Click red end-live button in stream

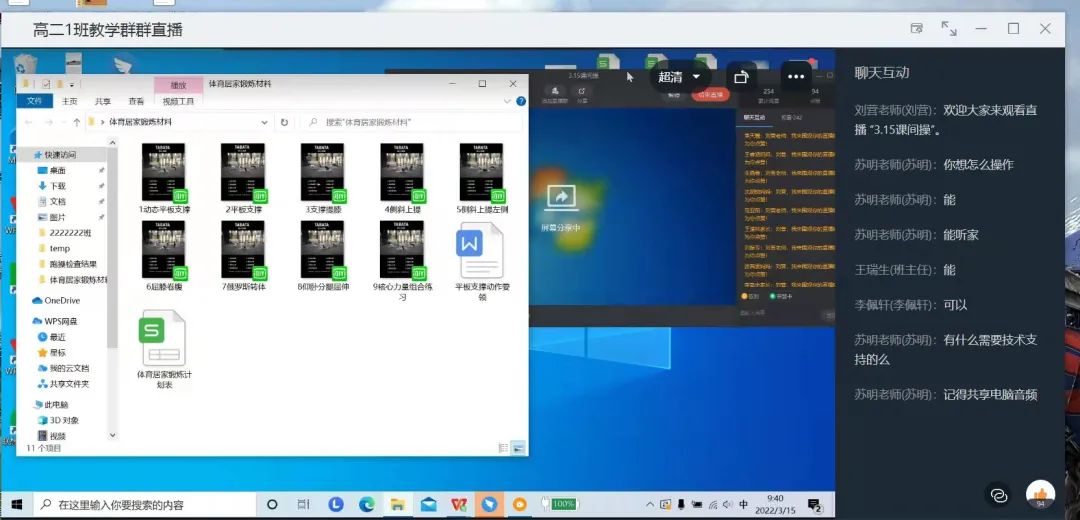click(711, 95)
